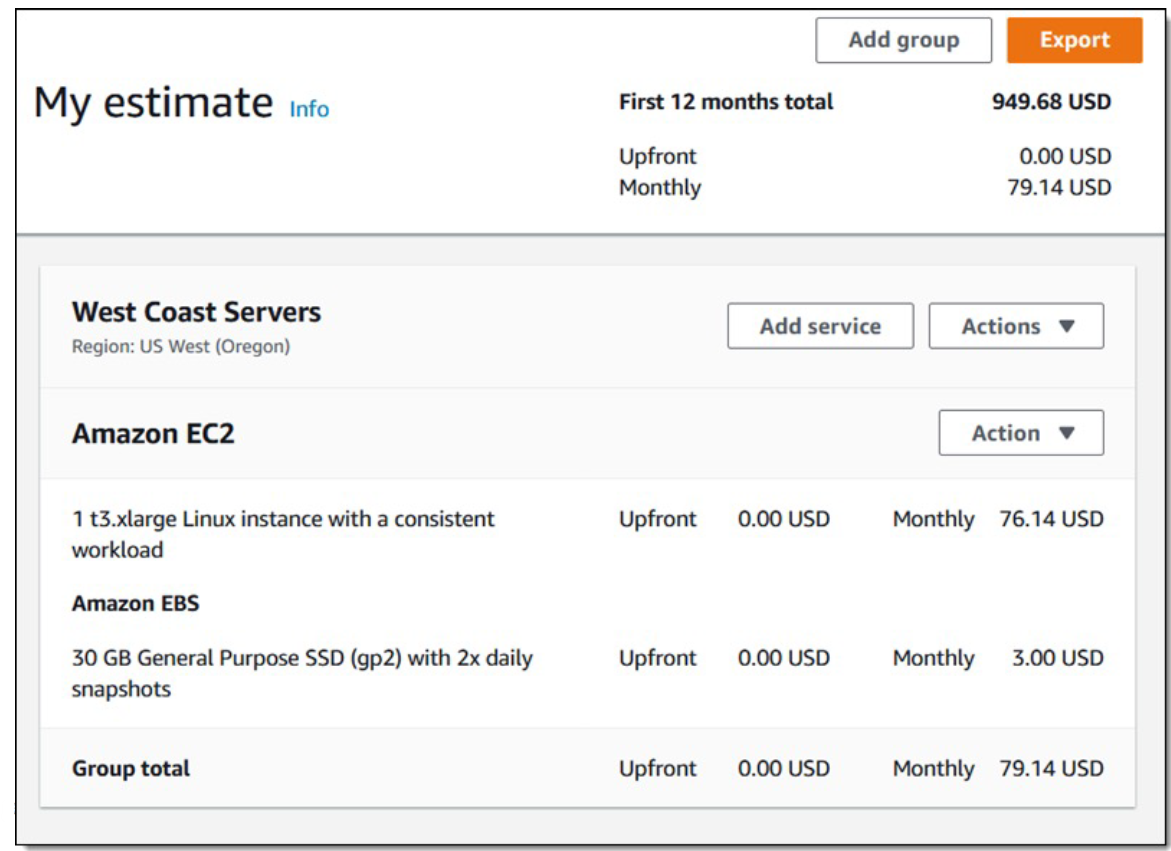The image size is (1171, 851).
Task: Add service to West Coast Servers
Action: coord(820,325)
